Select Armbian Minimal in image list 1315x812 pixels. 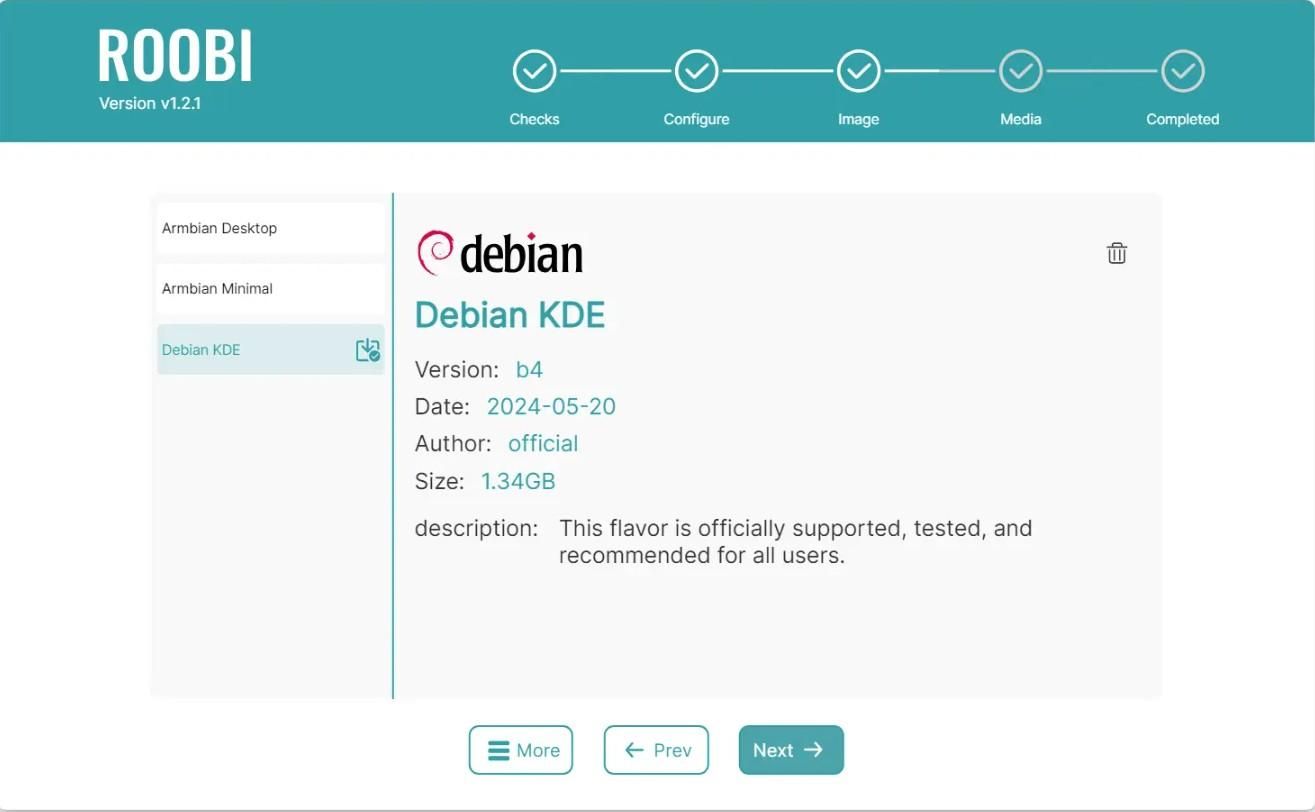[x=270, y=289]
